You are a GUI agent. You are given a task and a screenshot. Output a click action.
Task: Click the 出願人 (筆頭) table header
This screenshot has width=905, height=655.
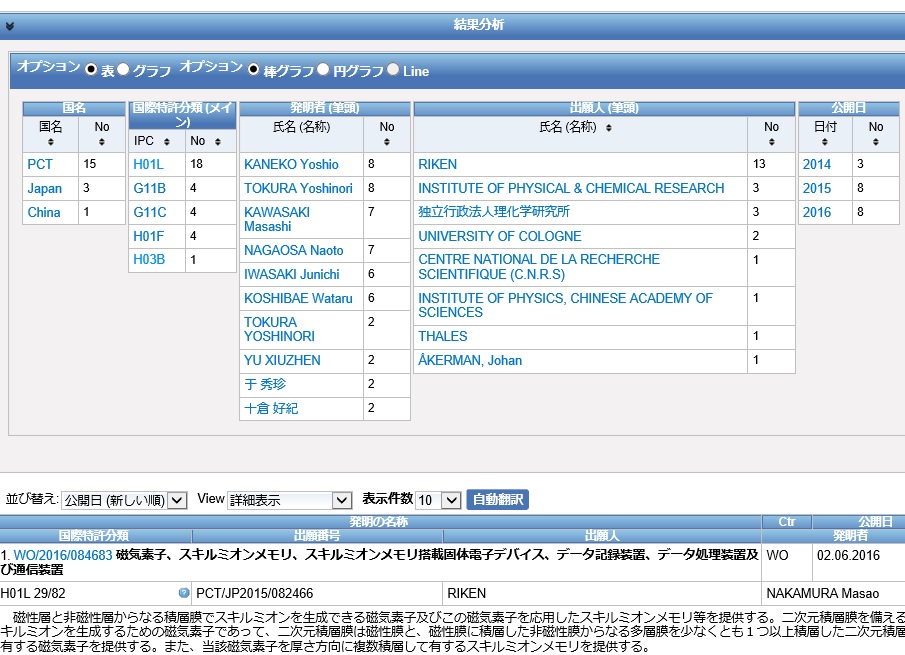604,108
